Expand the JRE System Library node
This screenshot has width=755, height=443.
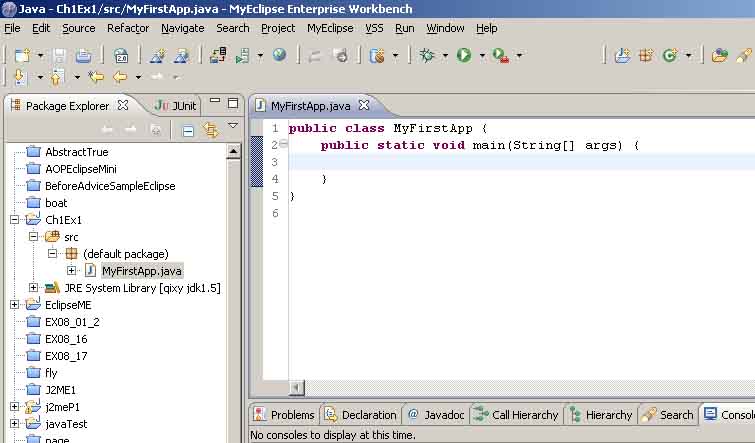click(x=33, y=288)
